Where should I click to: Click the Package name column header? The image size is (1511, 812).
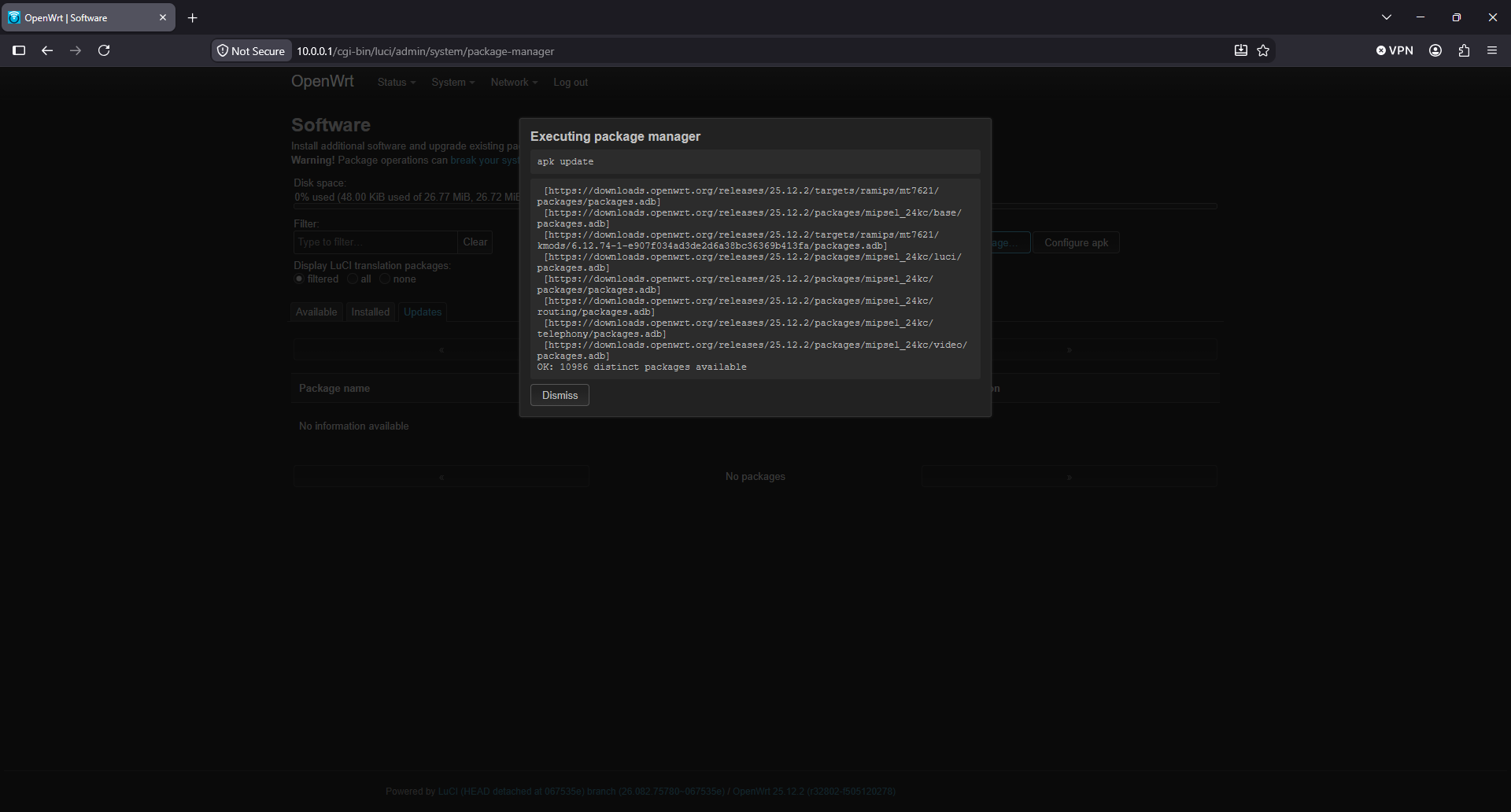coord(334,388)
